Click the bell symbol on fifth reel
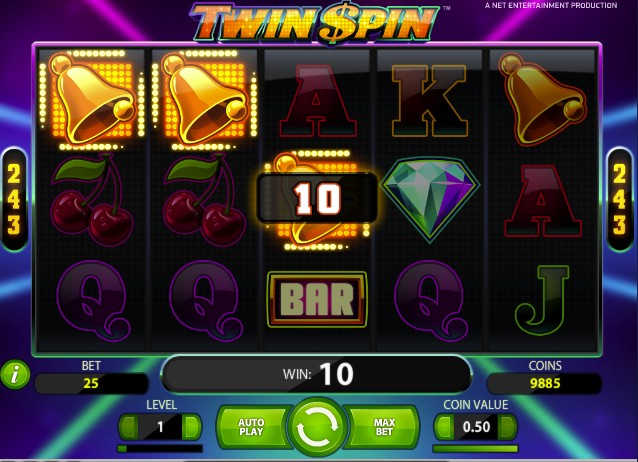This screenshot has height=462, width=638. 542,99
